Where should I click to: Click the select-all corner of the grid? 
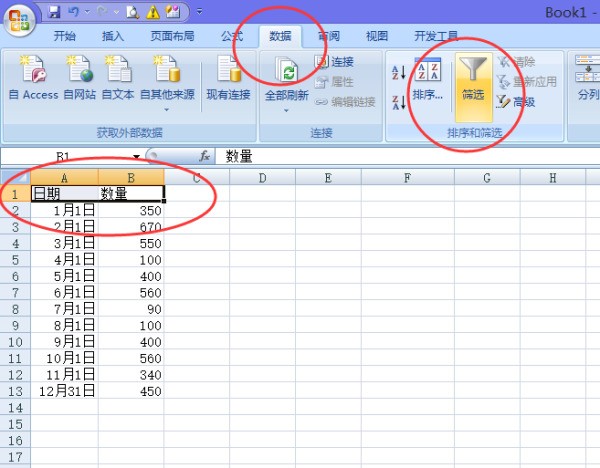[x=15, y=177]
